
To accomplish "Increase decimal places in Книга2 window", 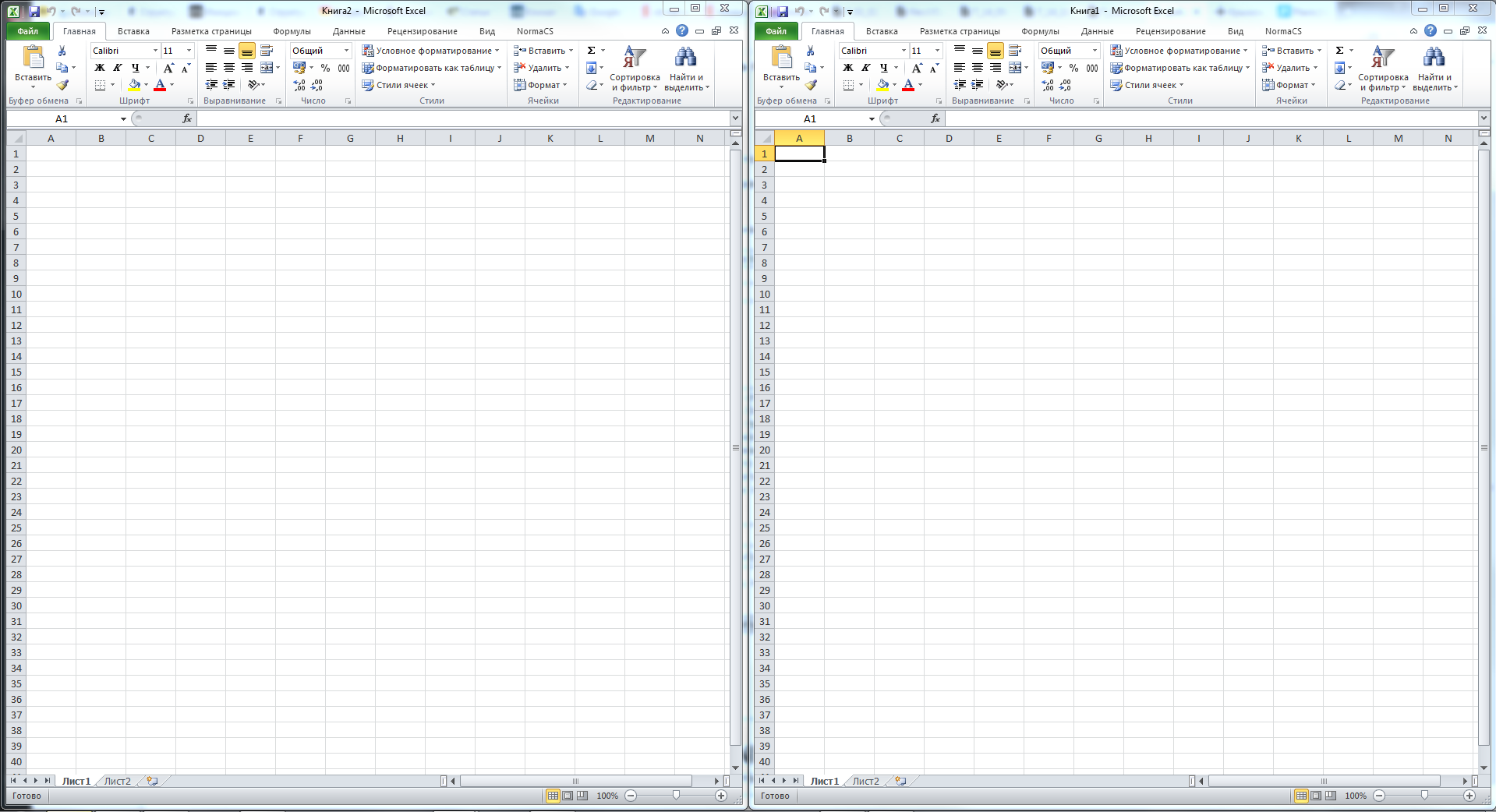I will [x=299, y=85].
